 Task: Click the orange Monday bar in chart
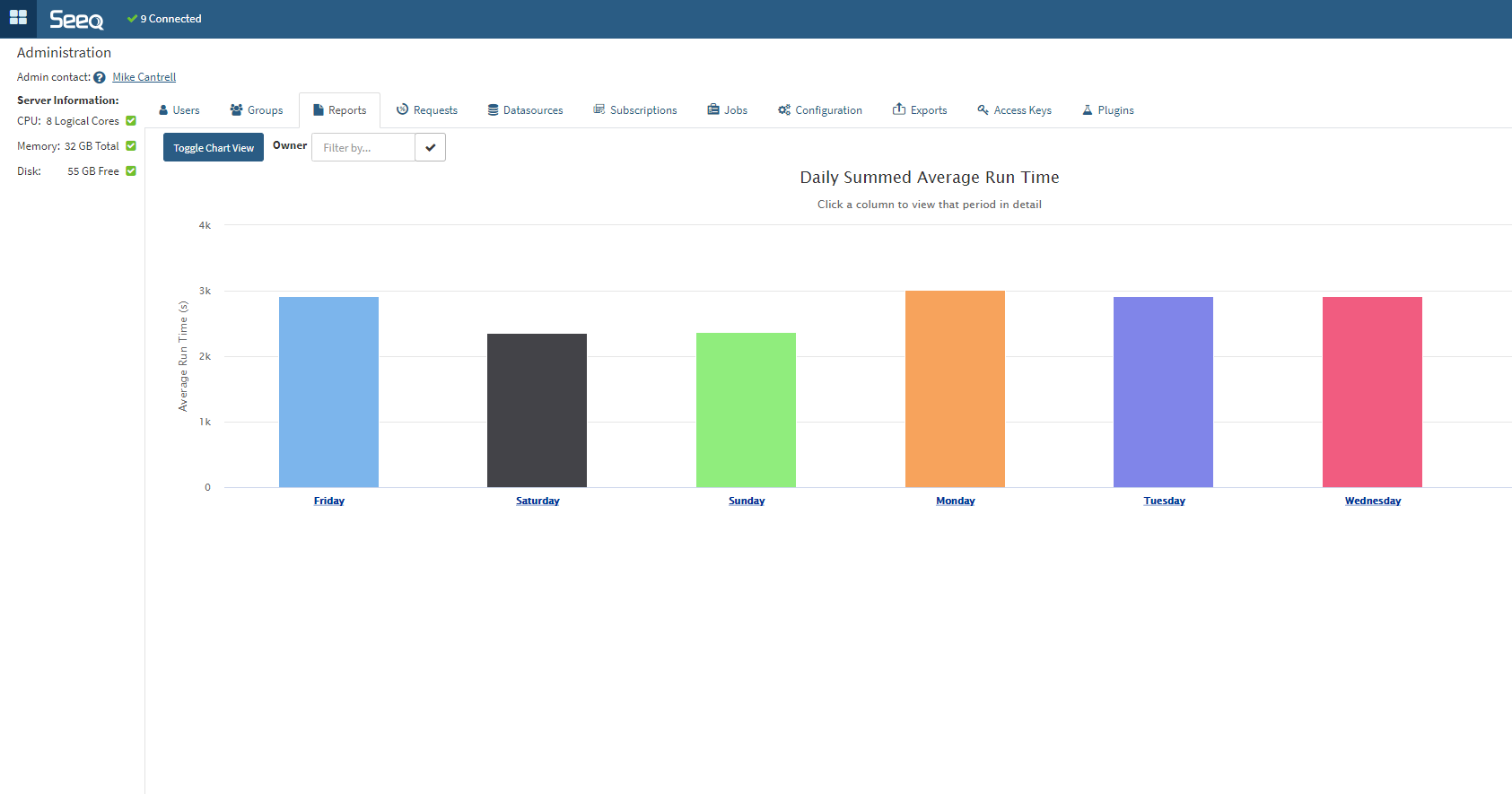pos(955,388)
